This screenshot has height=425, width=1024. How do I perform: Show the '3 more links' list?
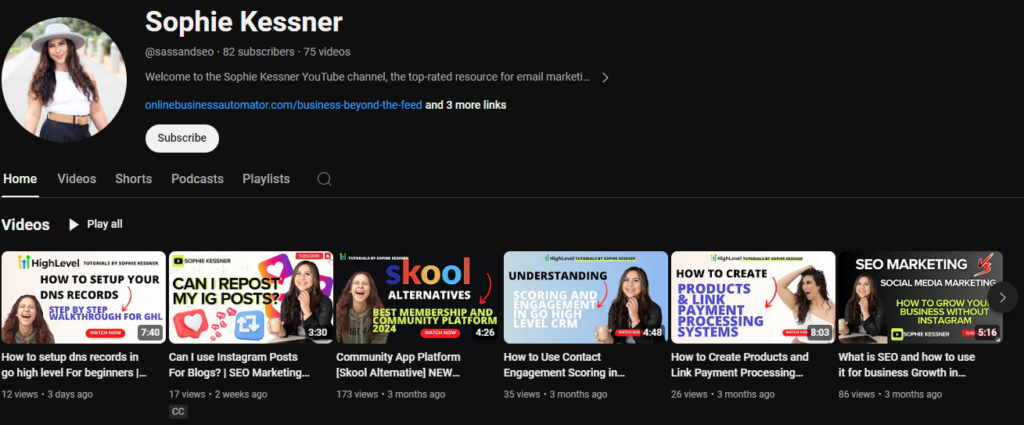tap(466, 104)
